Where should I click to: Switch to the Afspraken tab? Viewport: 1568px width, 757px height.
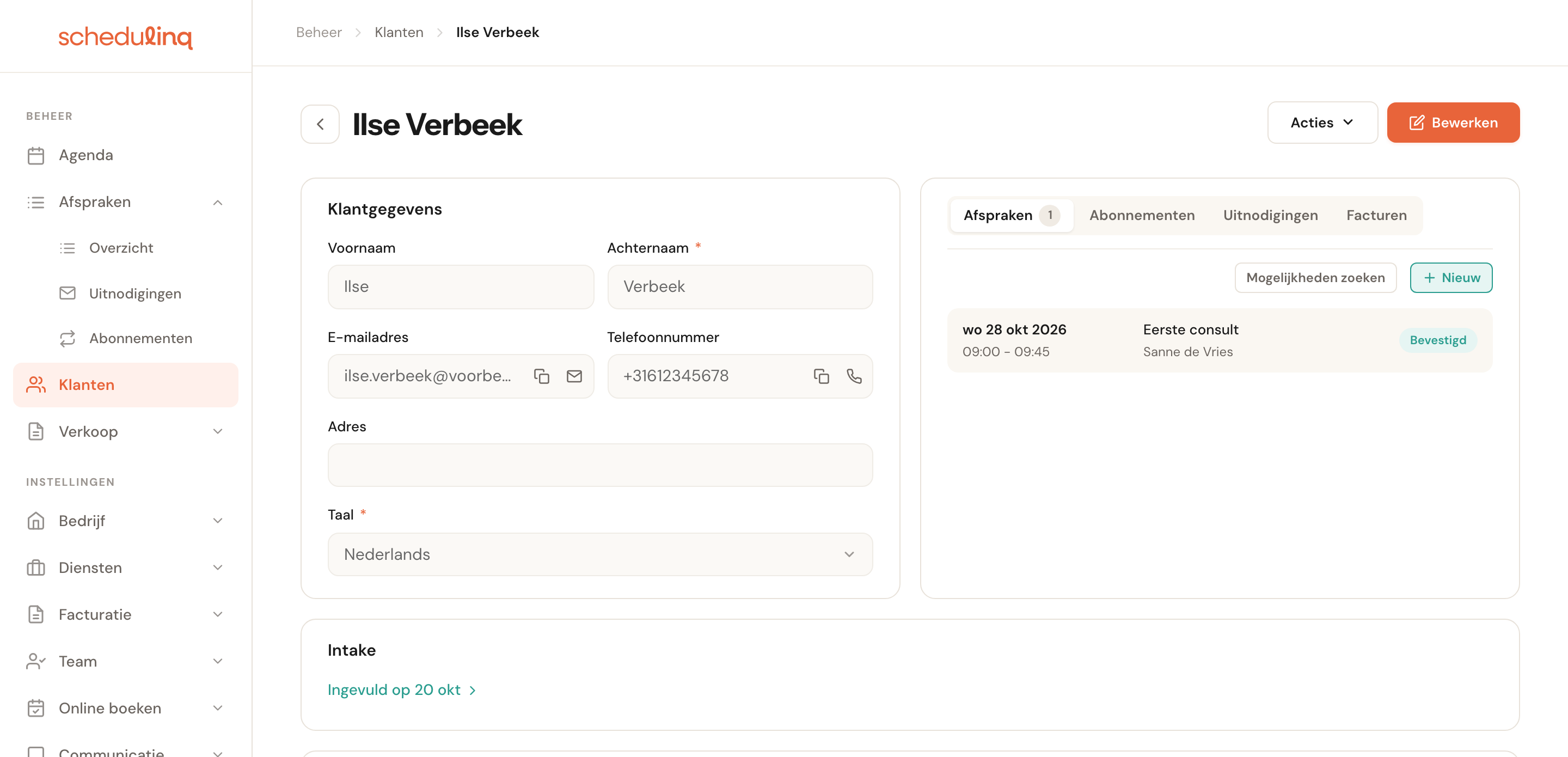click(x=1011, y=216)
